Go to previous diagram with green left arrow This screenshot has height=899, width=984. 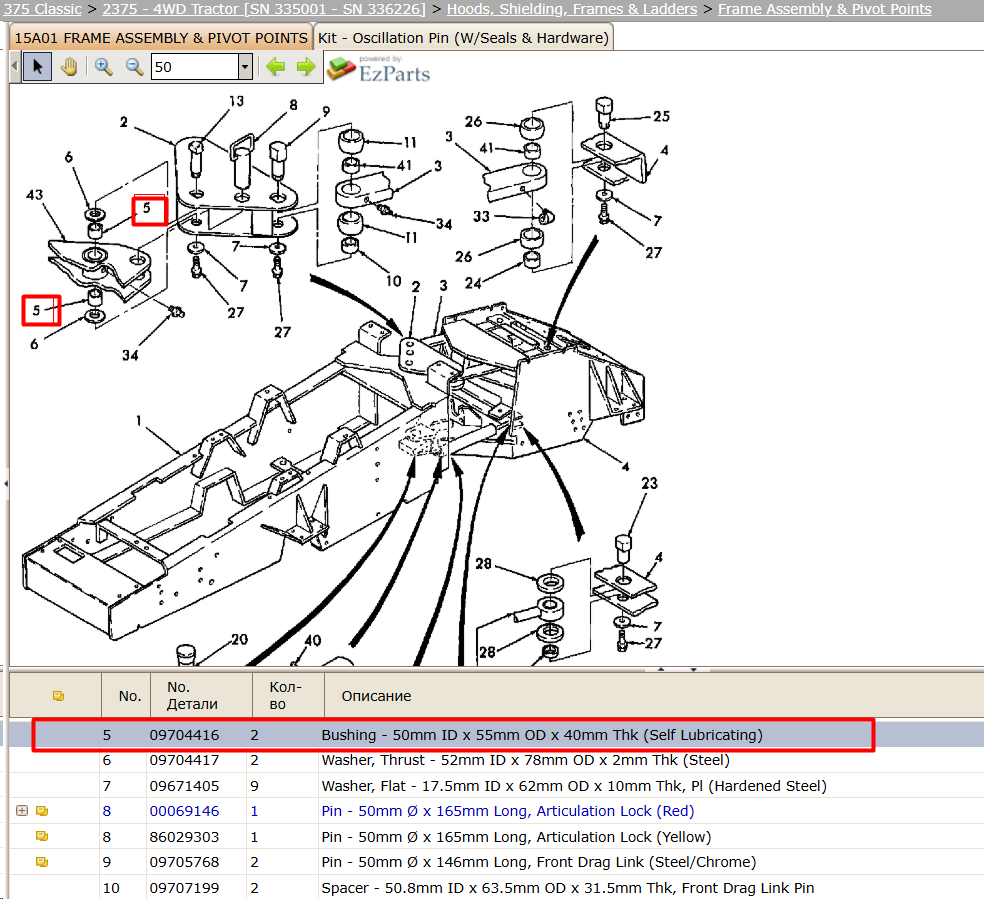pos(275,66)
